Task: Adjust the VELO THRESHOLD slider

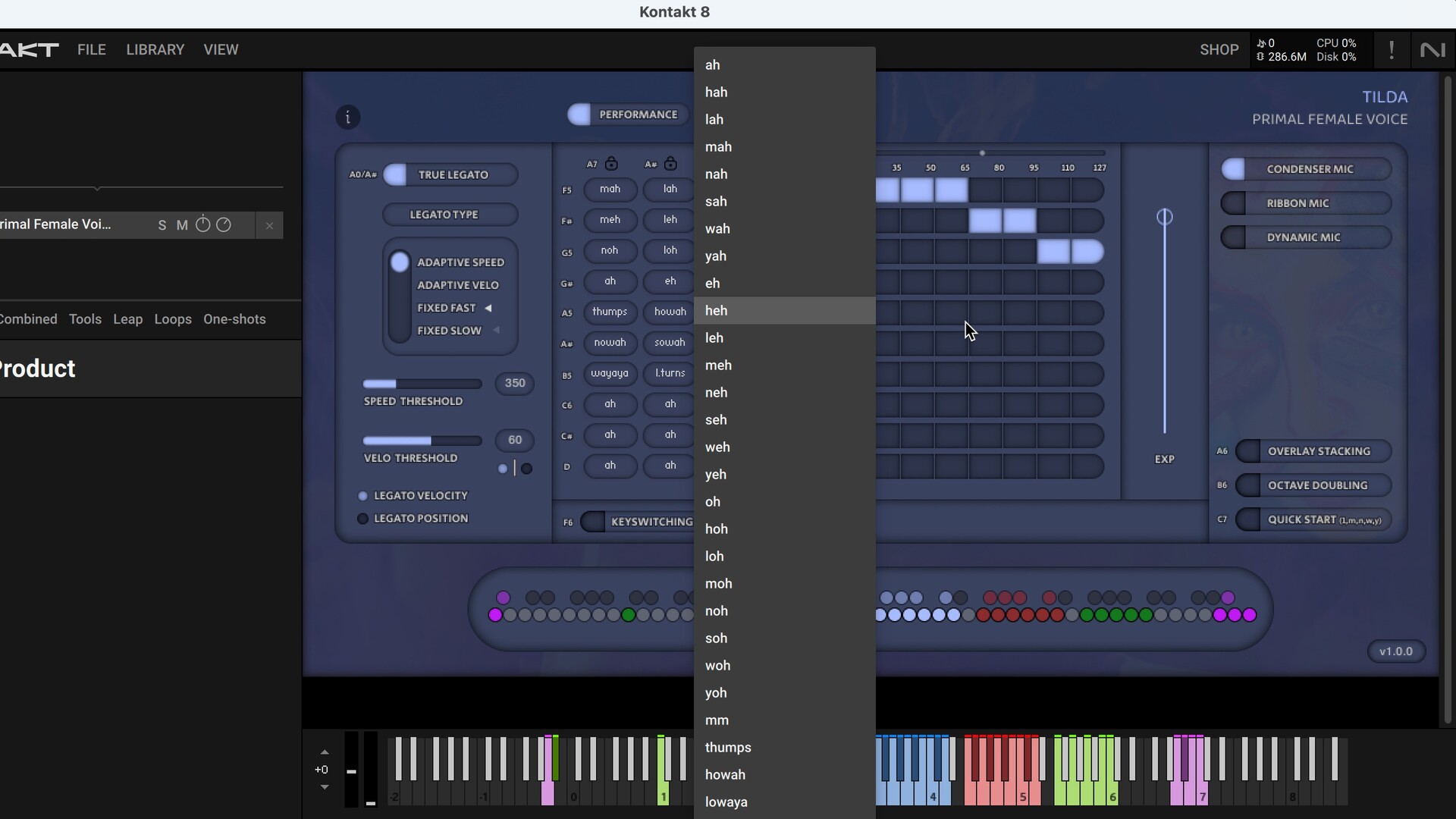Action: 422,441
